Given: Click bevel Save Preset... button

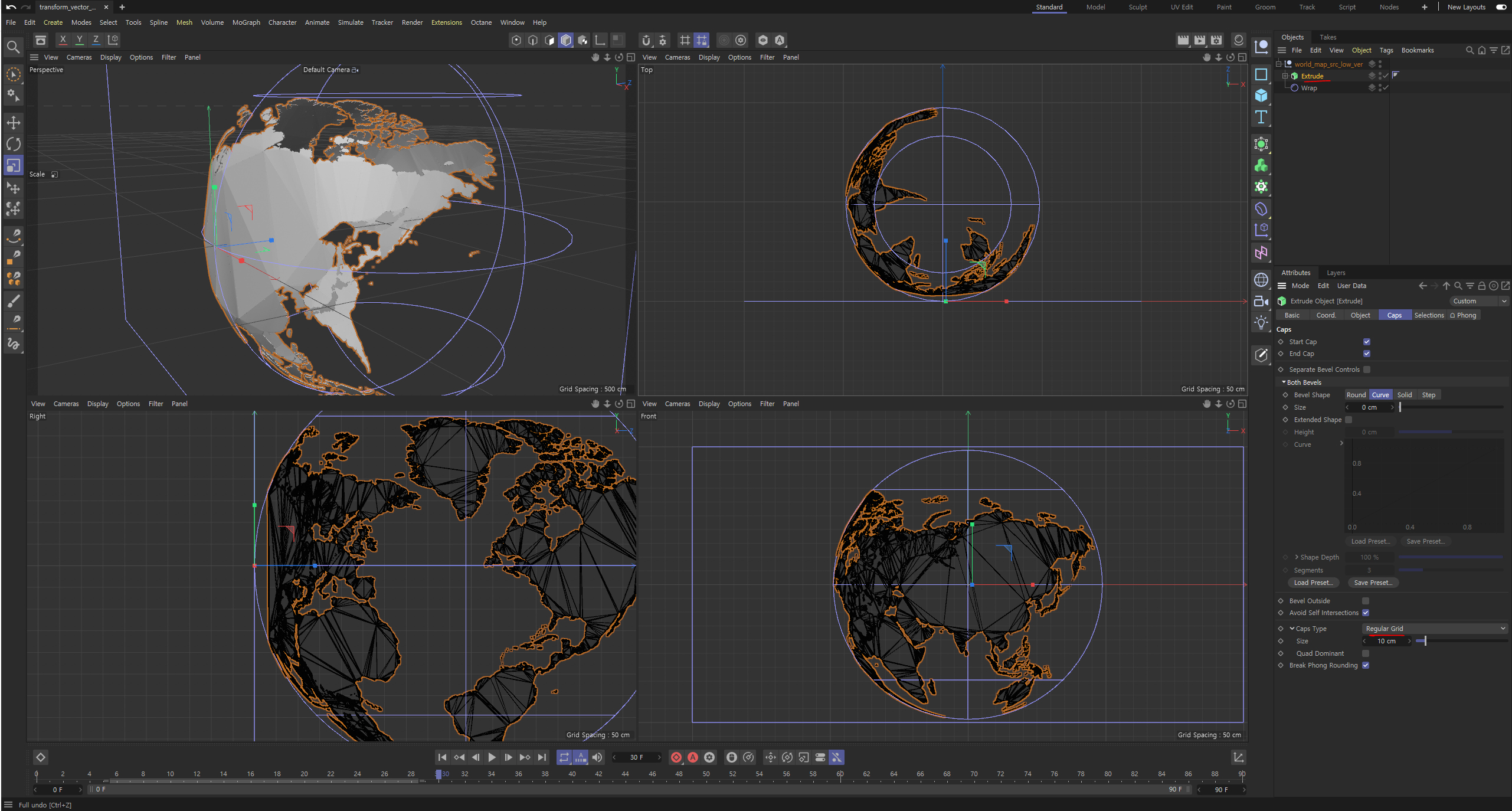Looking at the screenshot, I should (x=1373, y=583).
